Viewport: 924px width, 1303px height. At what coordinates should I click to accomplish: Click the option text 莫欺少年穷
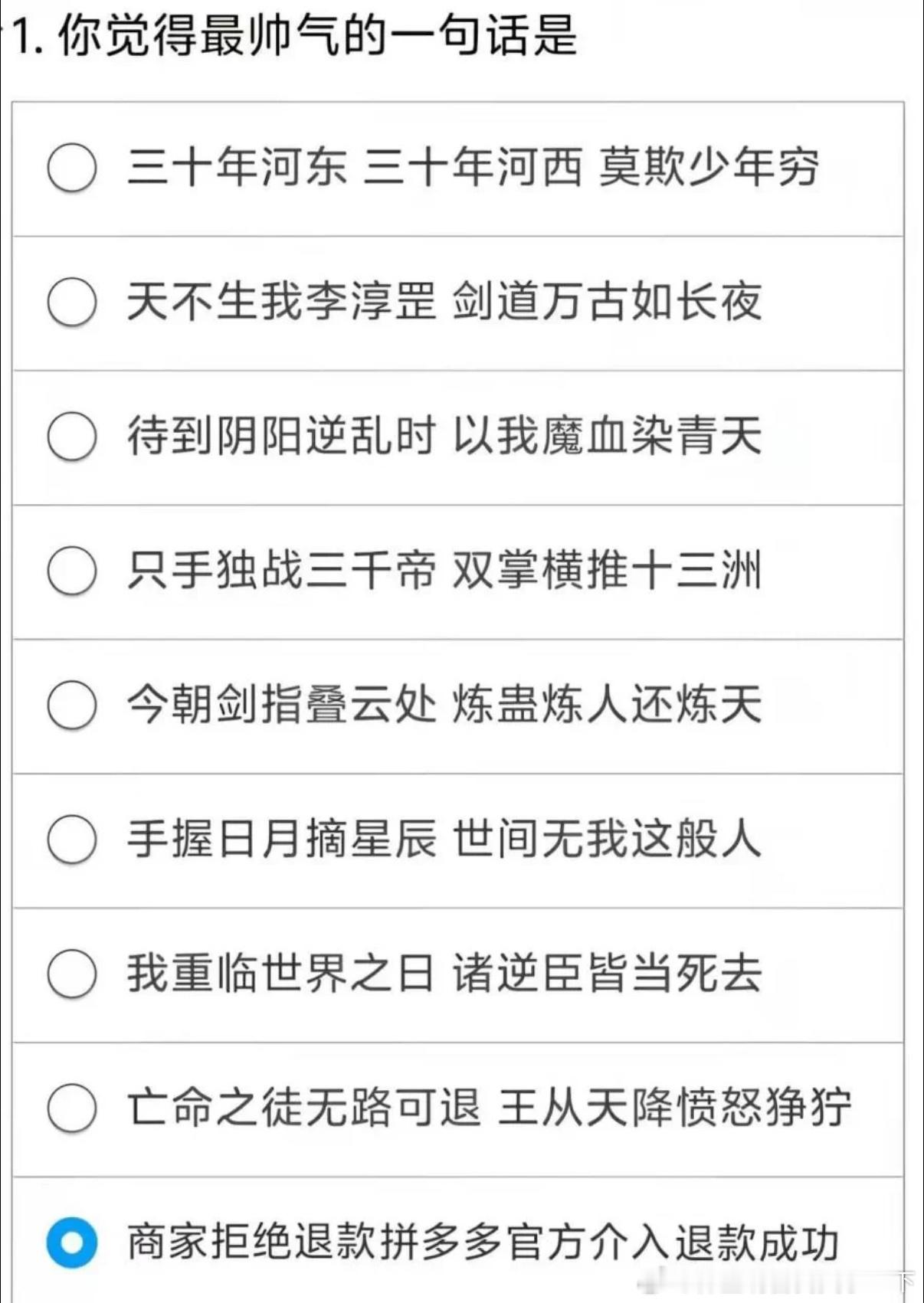click(x=709, y=167)
